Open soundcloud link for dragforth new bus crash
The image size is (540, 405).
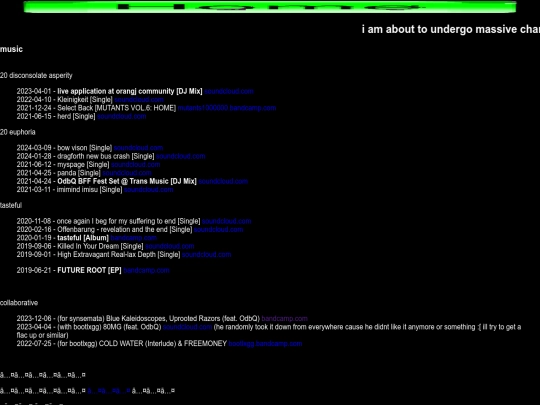point(180,156)
